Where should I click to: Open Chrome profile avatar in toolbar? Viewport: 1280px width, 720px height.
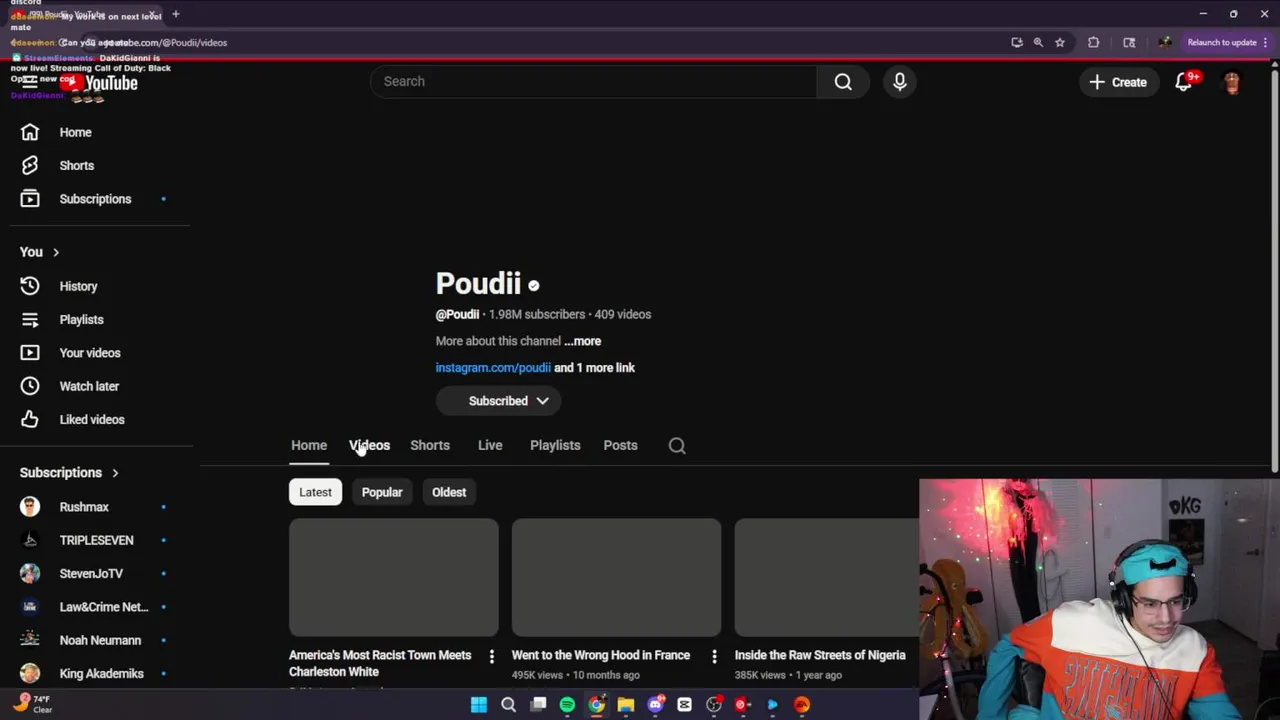pos(1165,42)
